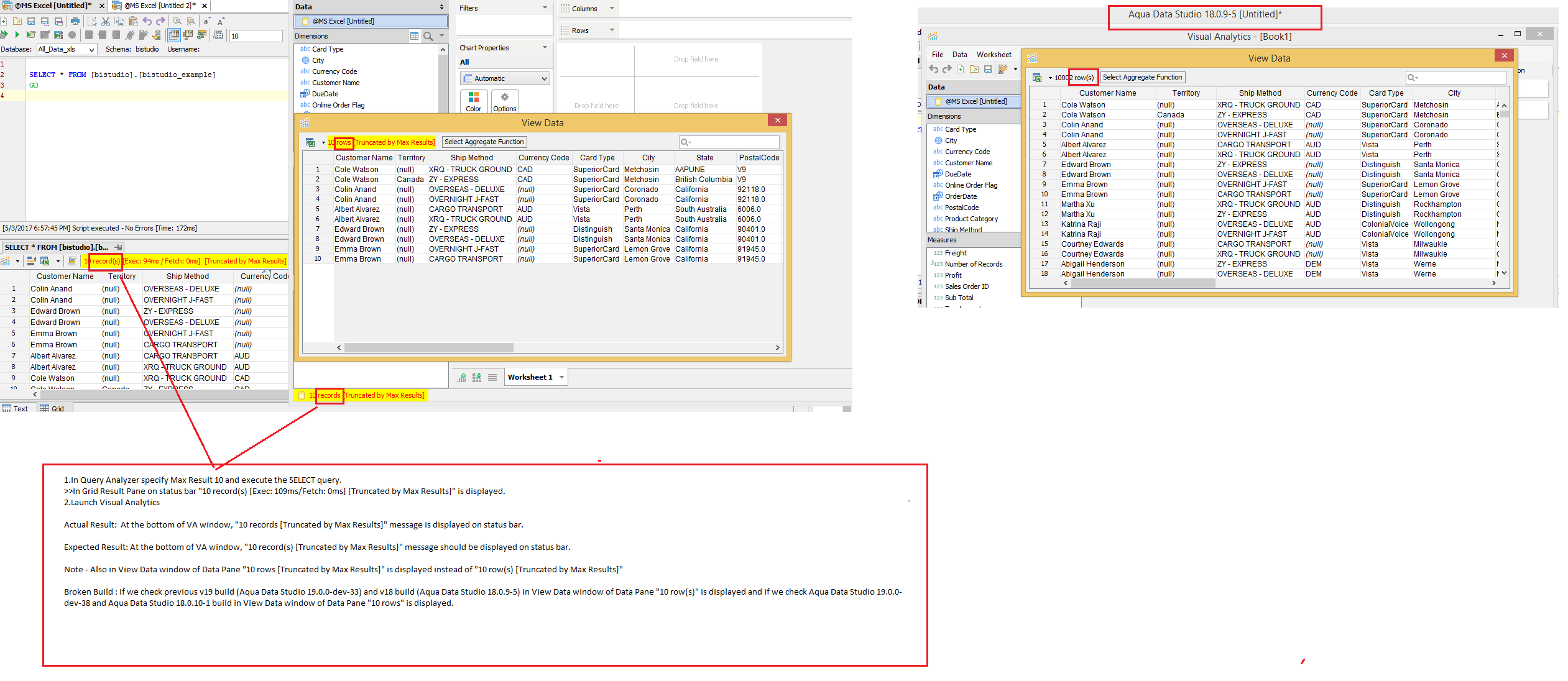
Task: Open the Worksheet menu in Visual Analytics
Action: coord(994,55)
